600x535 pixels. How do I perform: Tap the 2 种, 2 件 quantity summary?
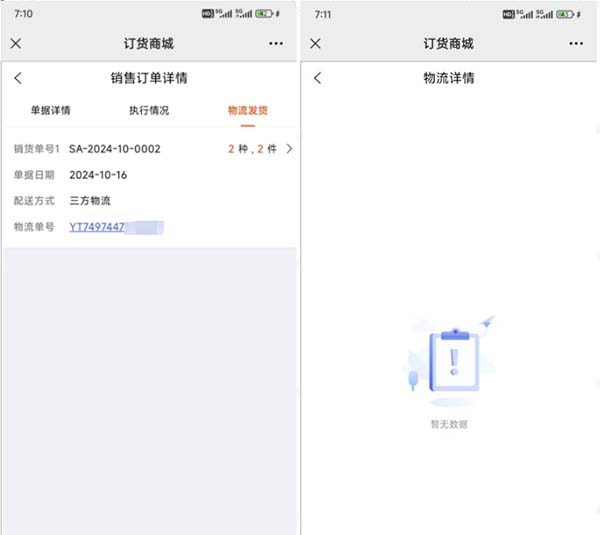251,149
